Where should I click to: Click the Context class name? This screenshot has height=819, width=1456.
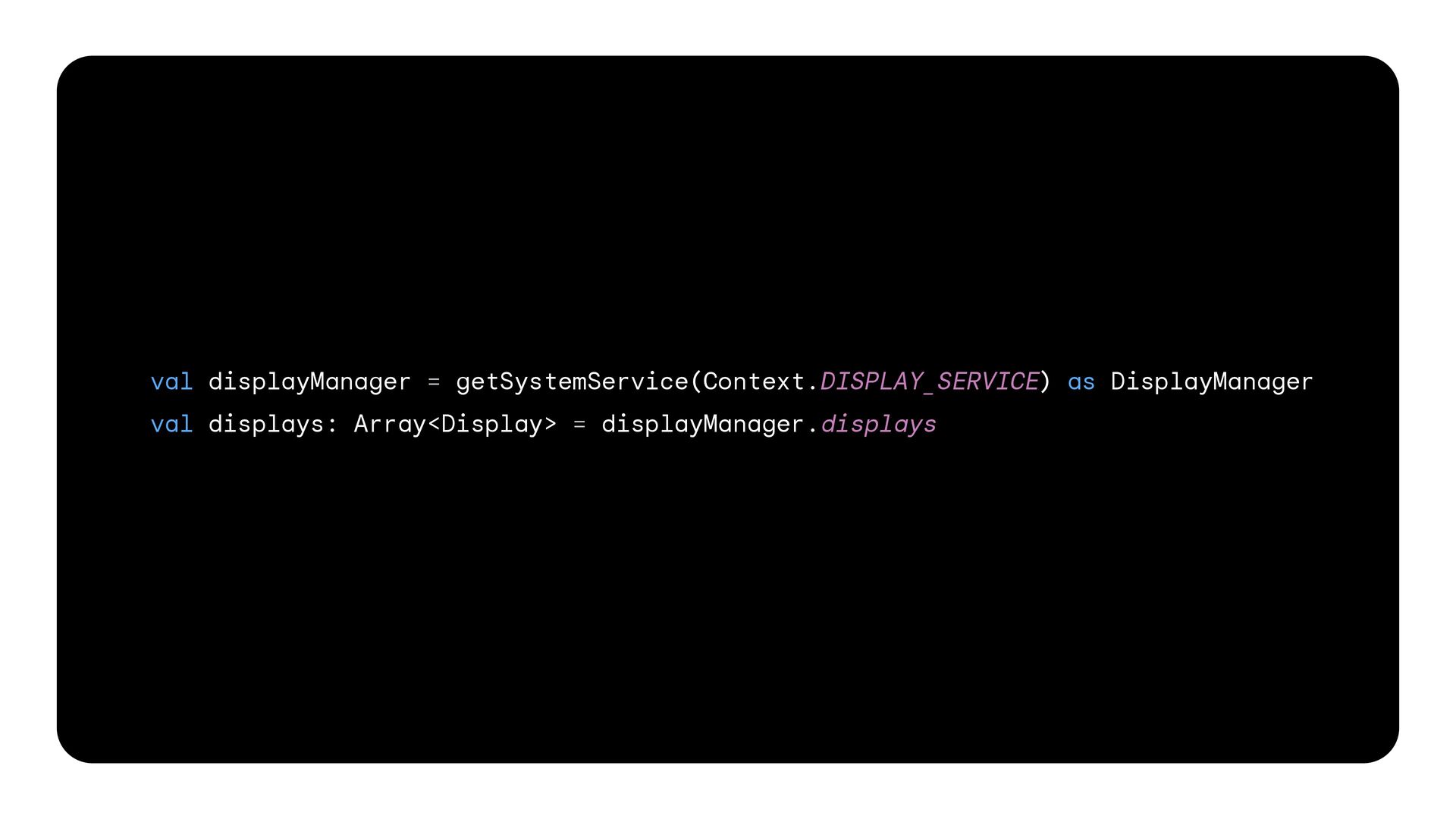tap(754, 381)
